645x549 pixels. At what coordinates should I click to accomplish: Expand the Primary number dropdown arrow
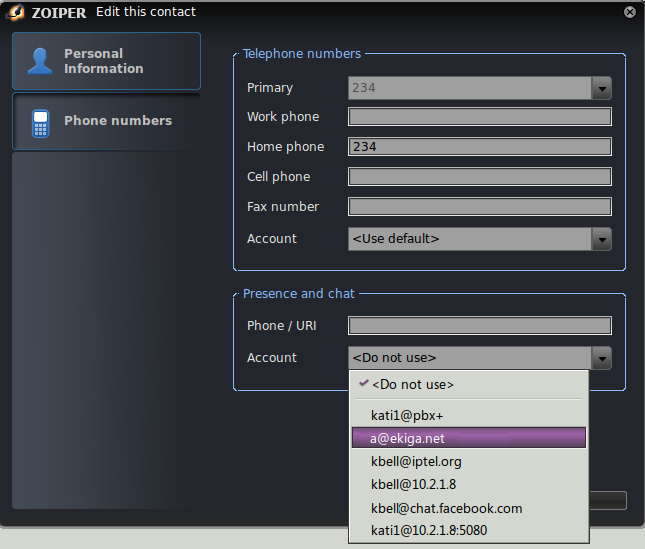(601, 88)
